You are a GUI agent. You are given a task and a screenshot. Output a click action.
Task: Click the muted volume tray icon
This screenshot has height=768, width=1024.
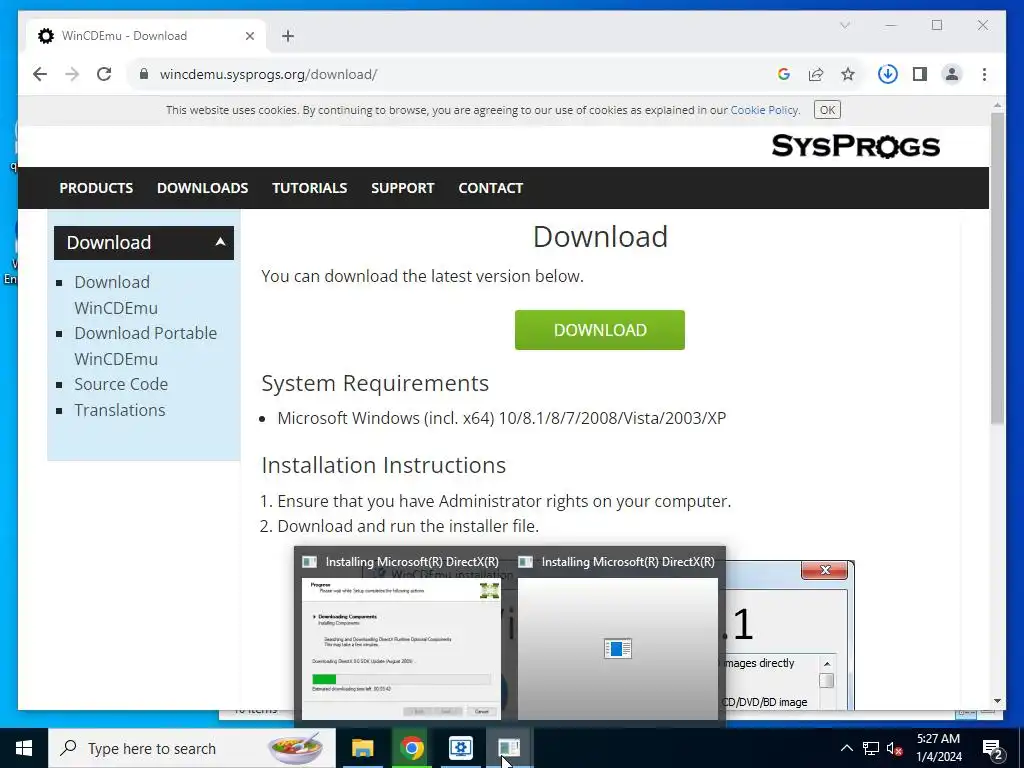[894, 748]
